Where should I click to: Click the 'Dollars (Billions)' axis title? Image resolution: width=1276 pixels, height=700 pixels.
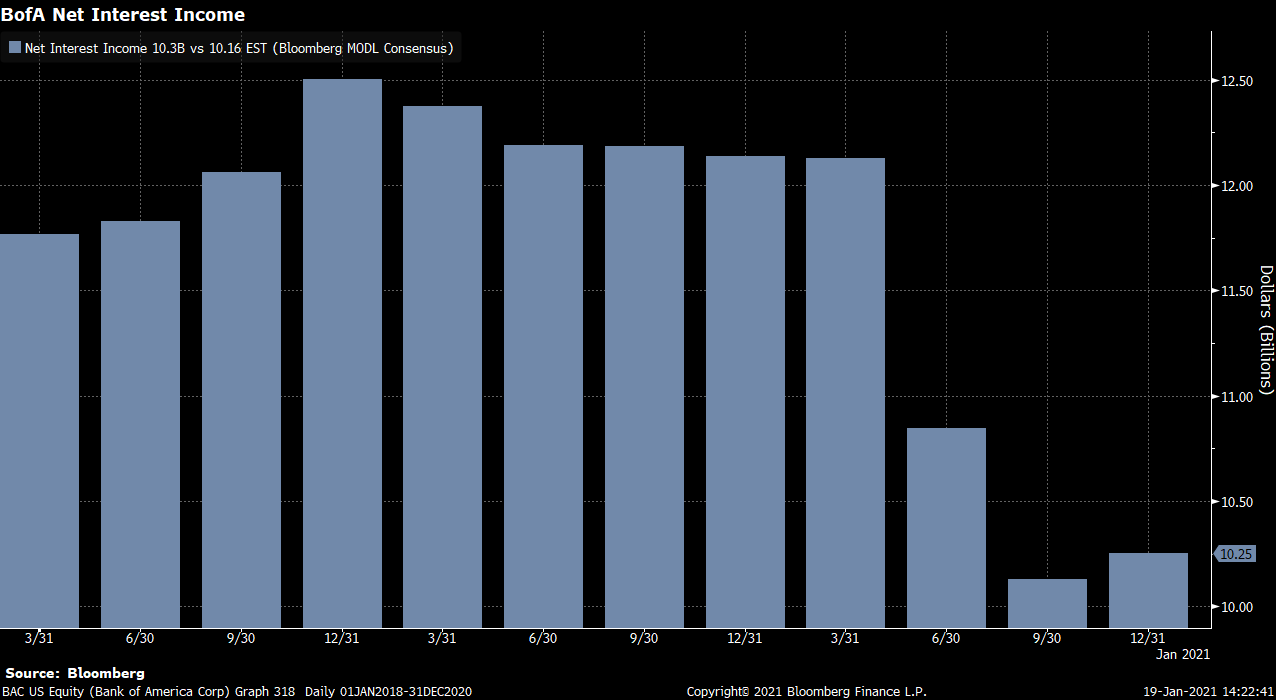click(1266, 329)
